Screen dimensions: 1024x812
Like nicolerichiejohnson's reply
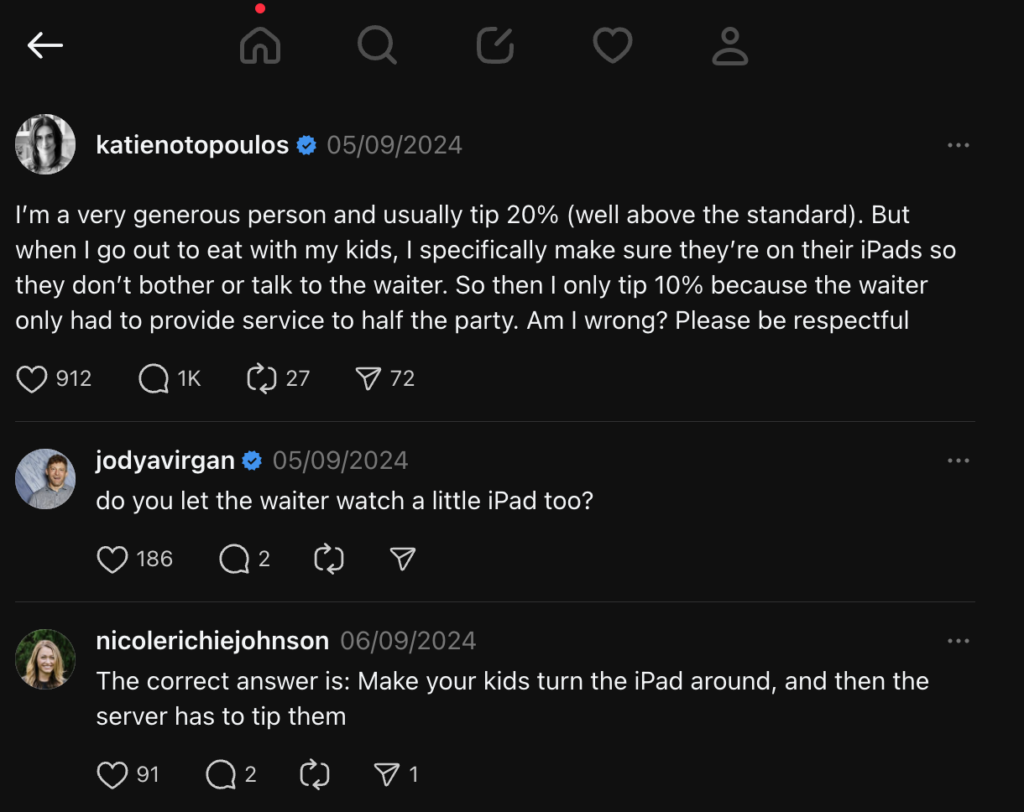tap(112, 774)
